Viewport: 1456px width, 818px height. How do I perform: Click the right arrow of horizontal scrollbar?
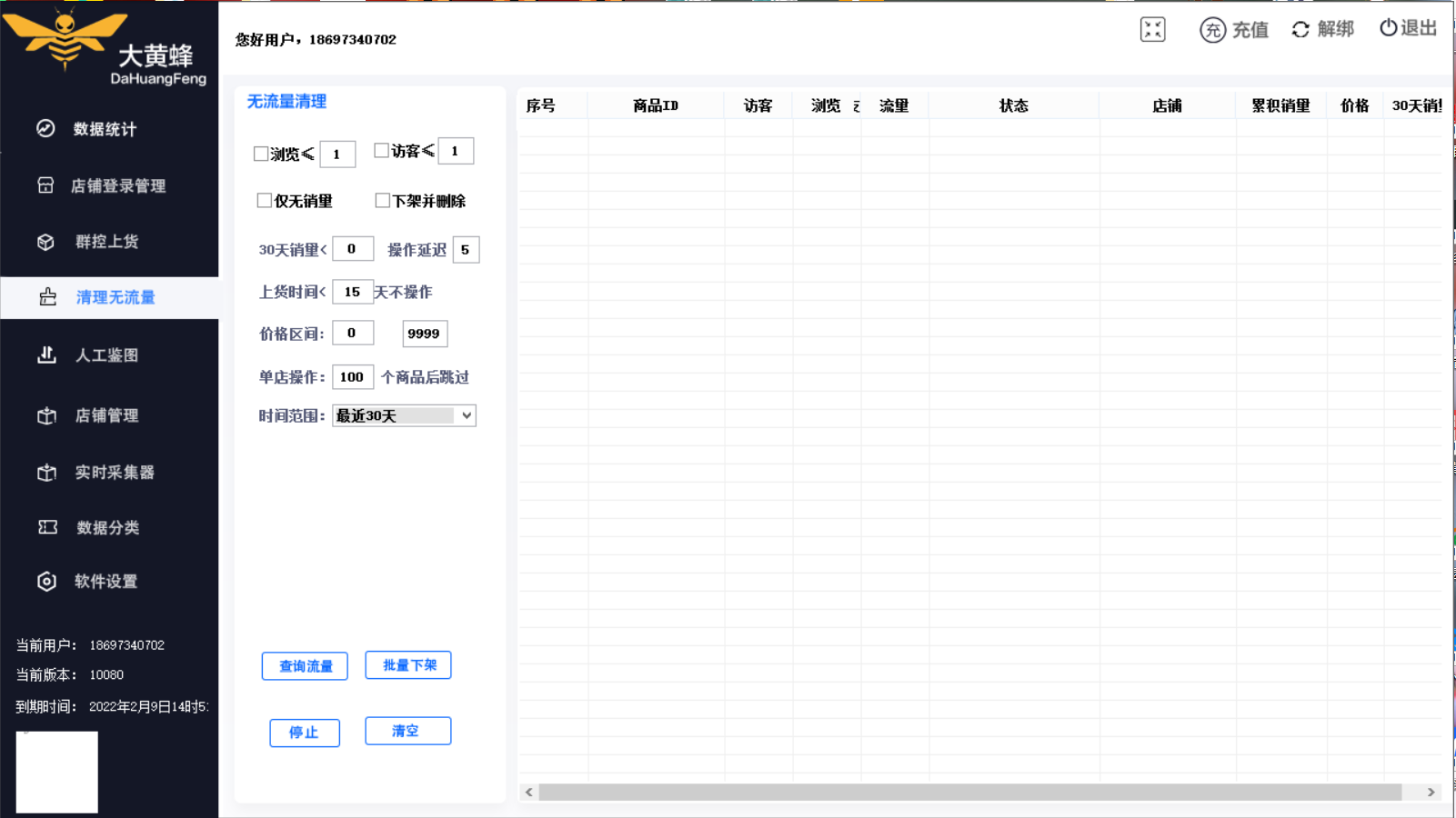[x=1431, y=793]
